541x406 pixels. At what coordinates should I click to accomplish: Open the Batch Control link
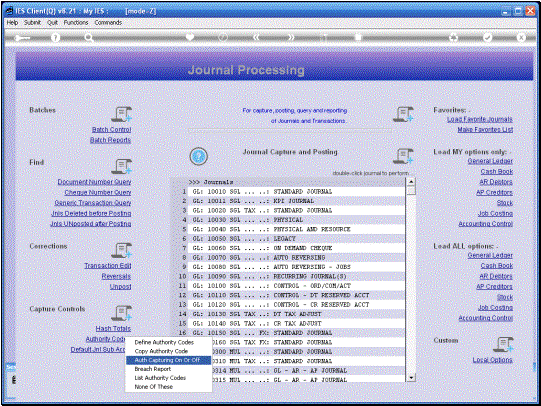coord(111,130)
